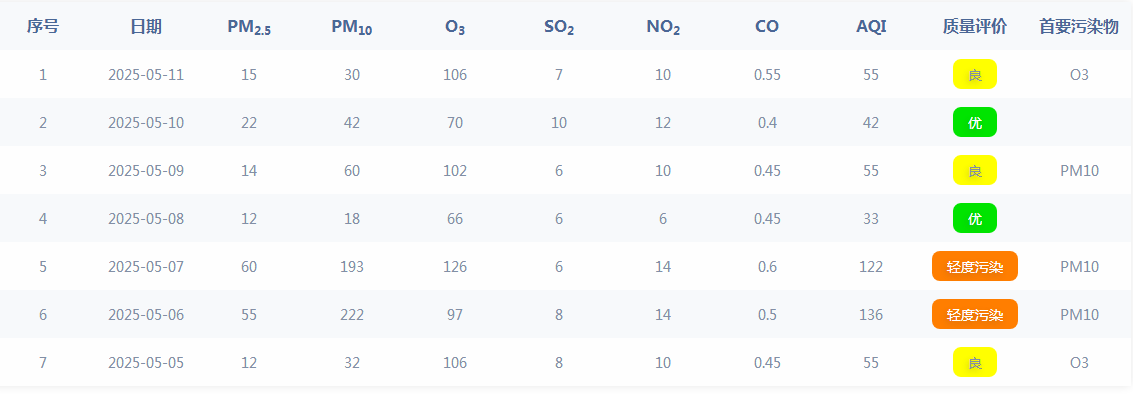Viewport: 1133px width, 396px height.
Task: Click the row number 7 cell
Action: (43, 362)
